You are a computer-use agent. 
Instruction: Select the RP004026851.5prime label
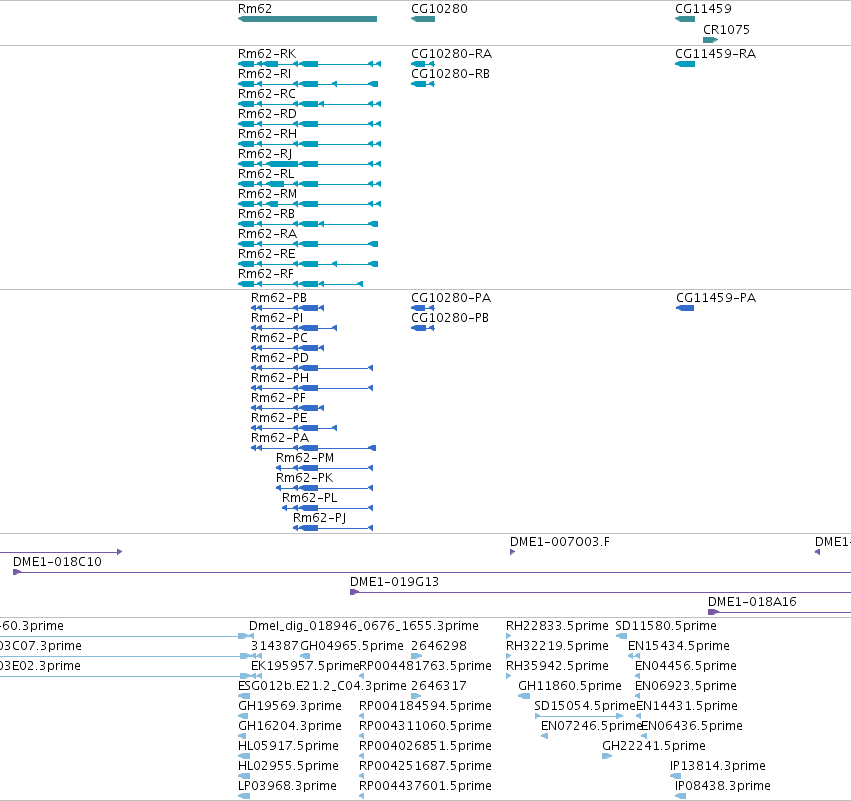point(425,746)
